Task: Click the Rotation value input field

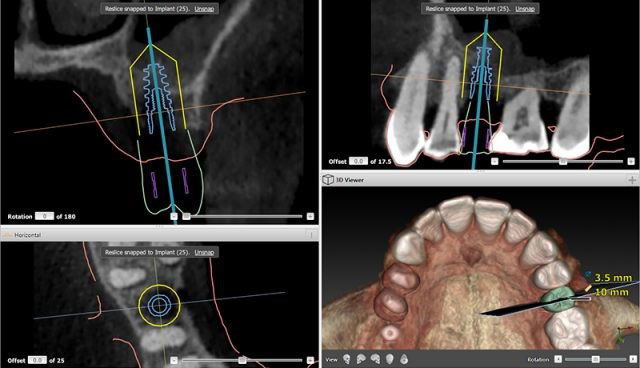Action: [44, 216]
